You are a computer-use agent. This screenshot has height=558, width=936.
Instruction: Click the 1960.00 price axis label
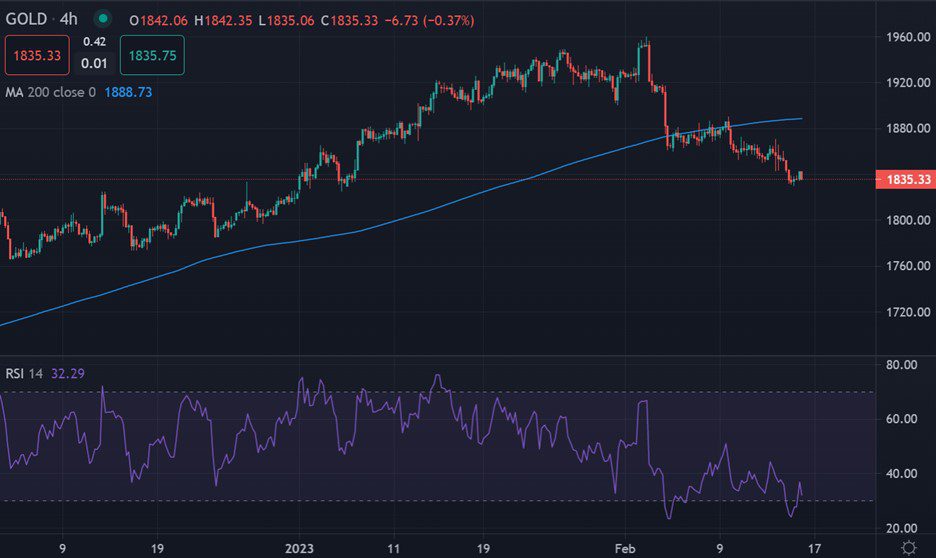[x=908, y=37]
